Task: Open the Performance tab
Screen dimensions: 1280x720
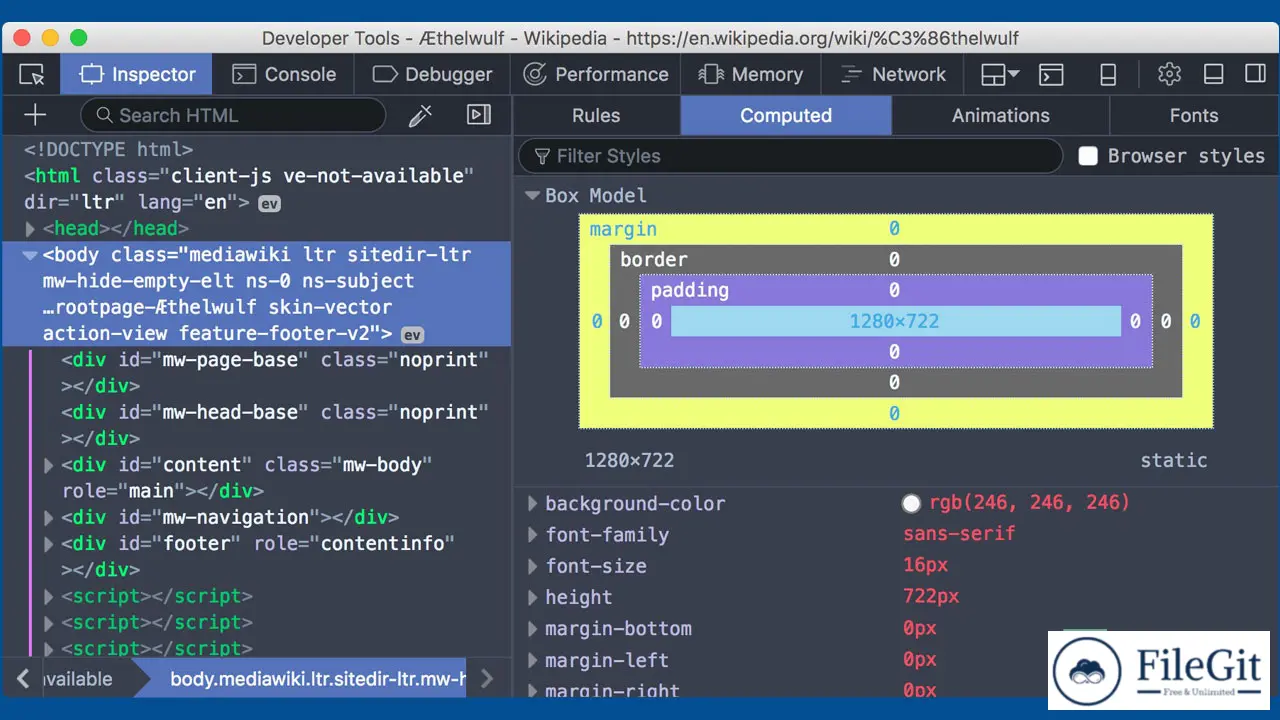Action: coord(596,75)
